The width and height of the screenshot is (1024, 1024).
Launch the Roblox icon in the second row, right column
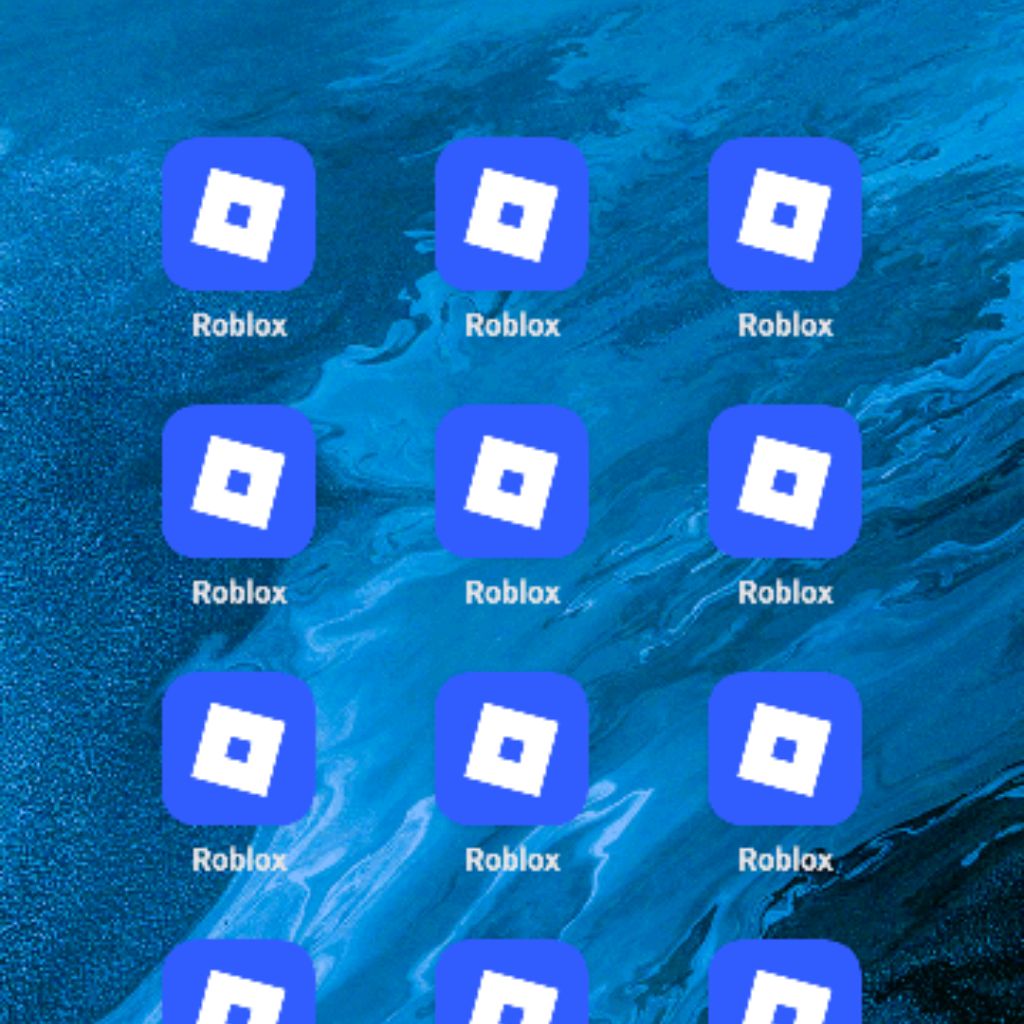(785, 481)
